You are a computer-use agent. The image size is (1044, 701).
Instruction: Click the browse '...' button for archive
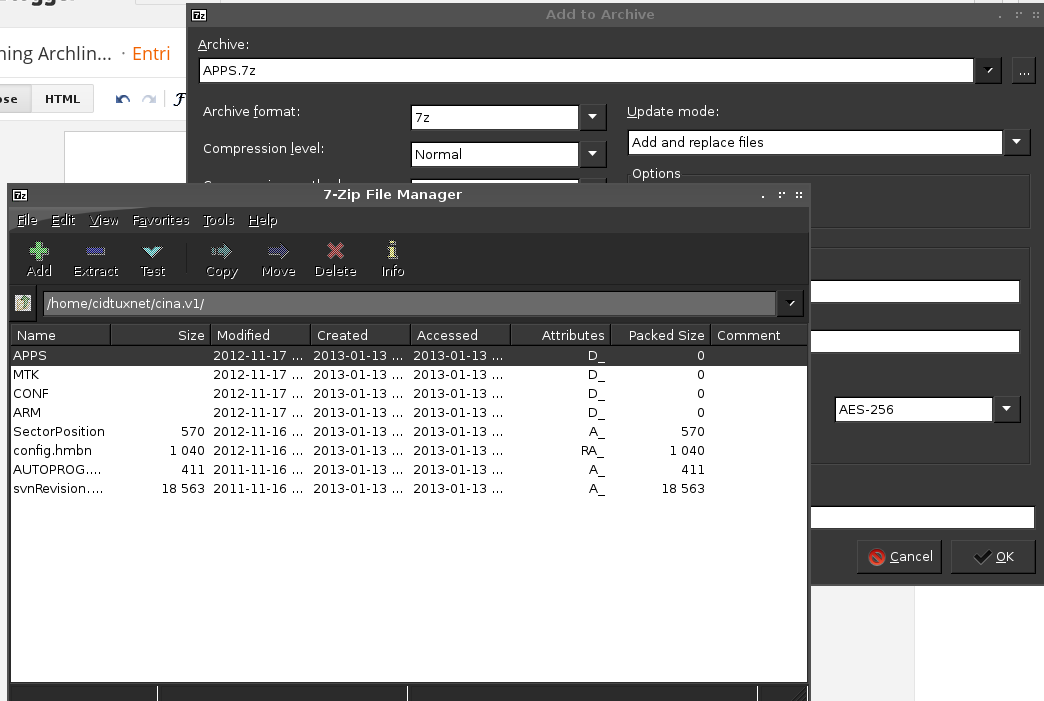tap(1023, 71)
